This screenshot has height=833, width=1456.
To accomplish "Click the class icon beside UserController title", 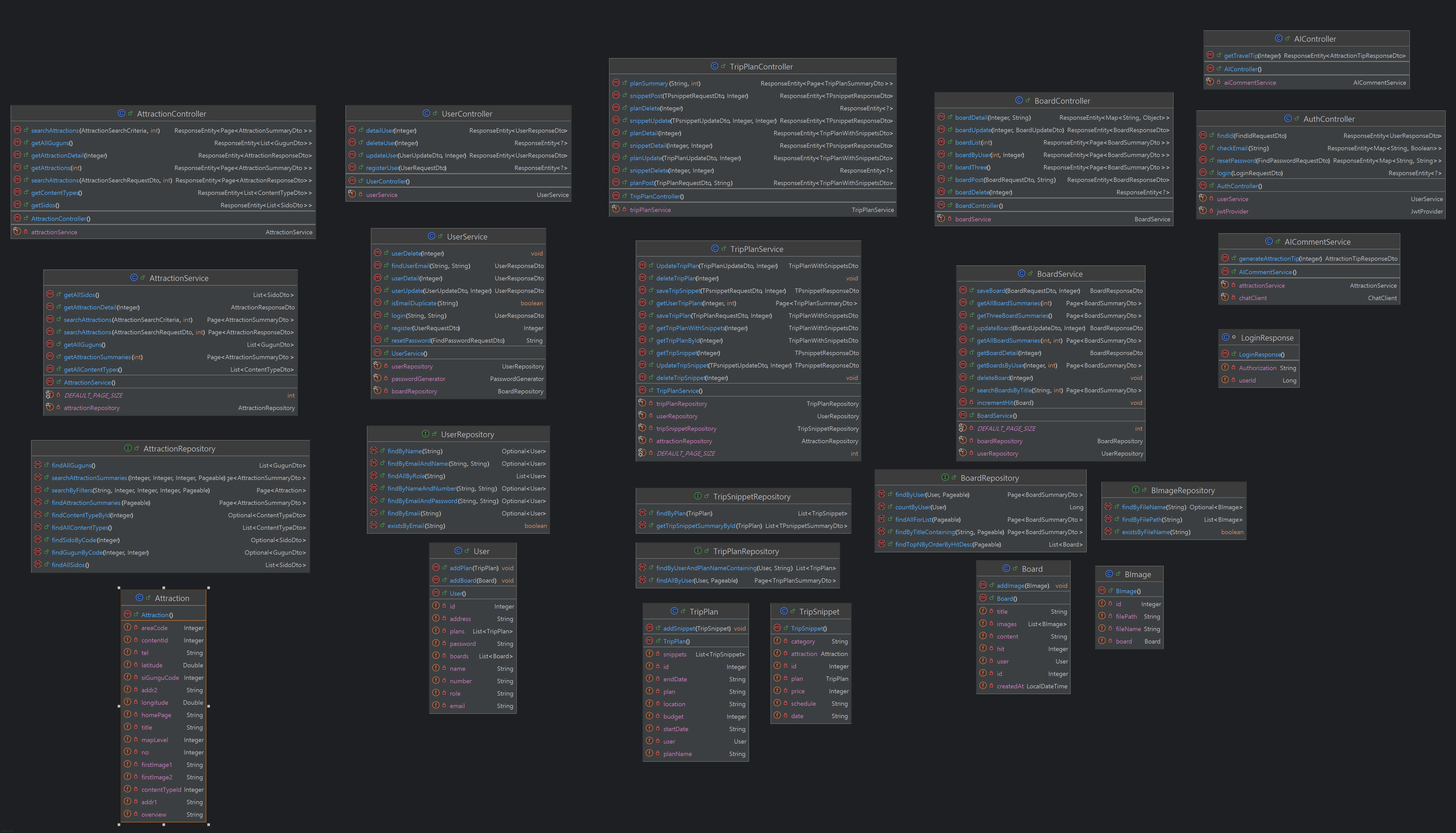I will tap(426, 113).
